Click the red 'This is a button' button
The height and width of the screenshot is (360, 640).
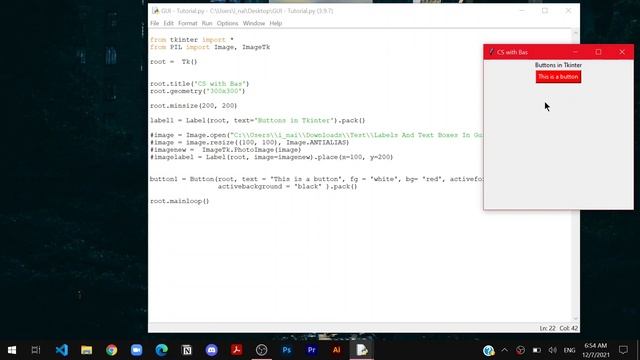(x=558, y=77)
